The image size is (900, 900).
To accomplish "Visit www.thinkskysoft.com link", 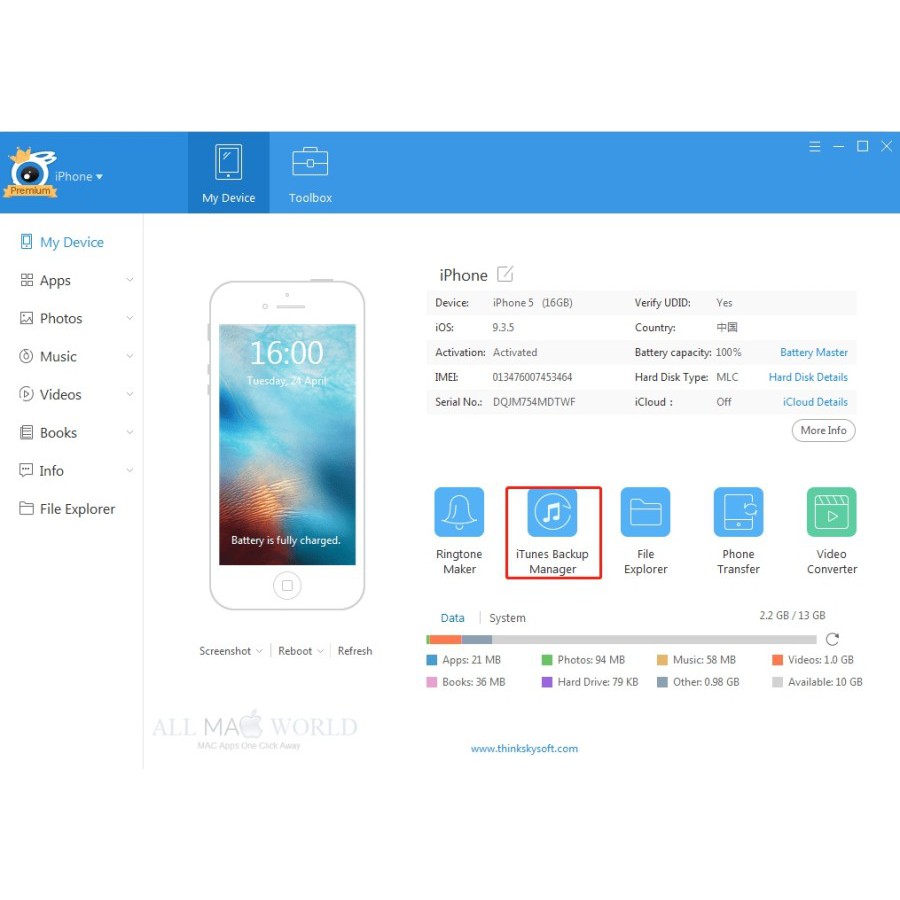I will (x=524, y=748).
